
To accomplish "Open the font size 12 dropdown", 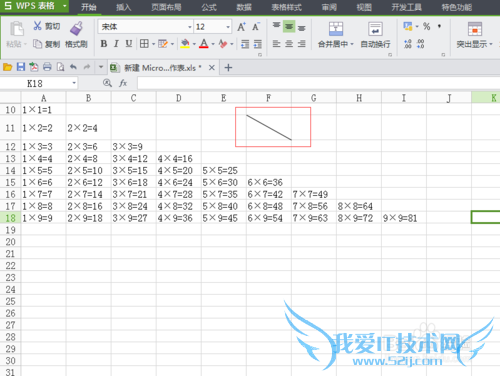I will coord(228,27).
